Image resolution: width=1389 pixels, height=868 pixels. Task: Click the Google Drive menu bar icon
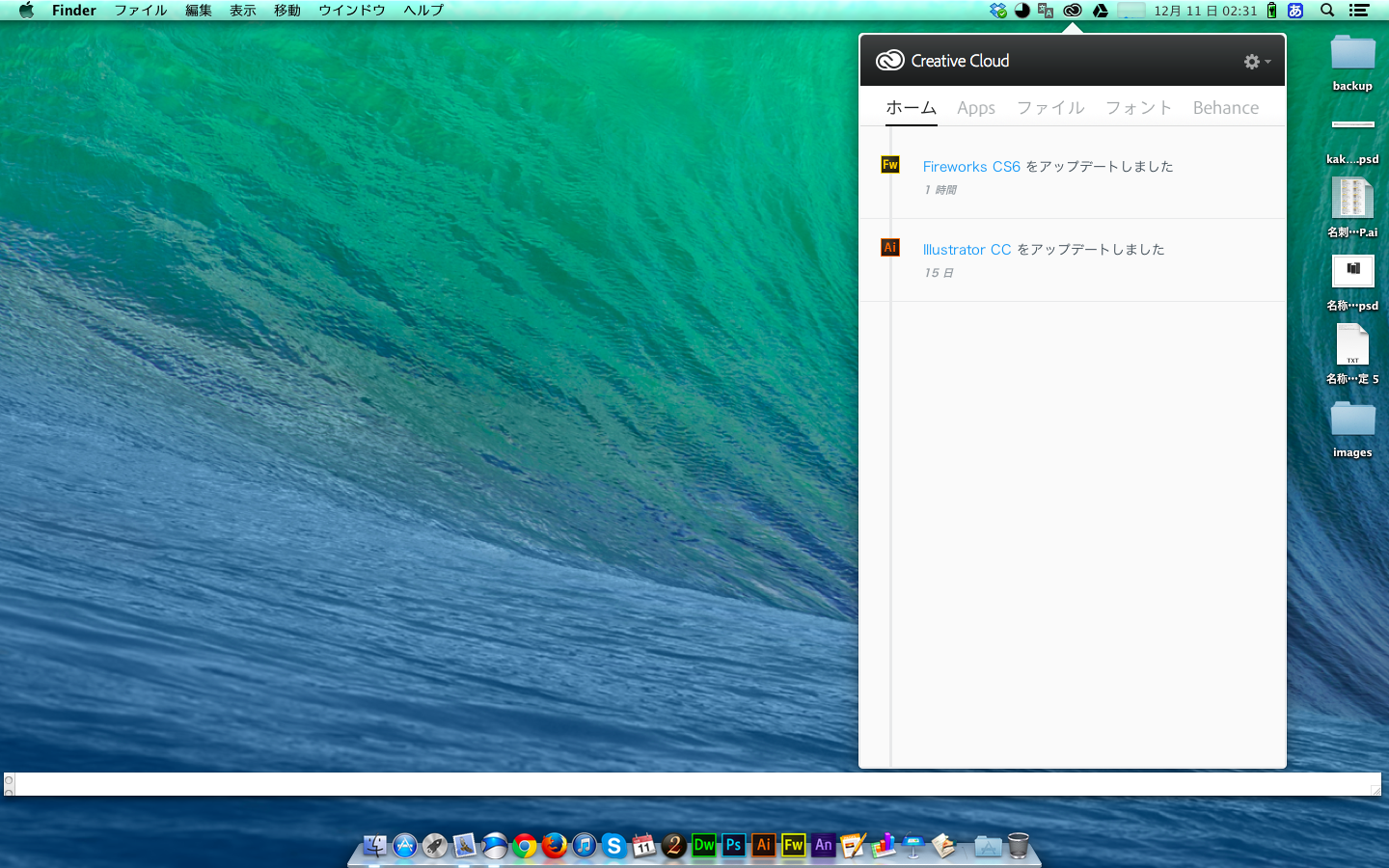(1100, 11)
